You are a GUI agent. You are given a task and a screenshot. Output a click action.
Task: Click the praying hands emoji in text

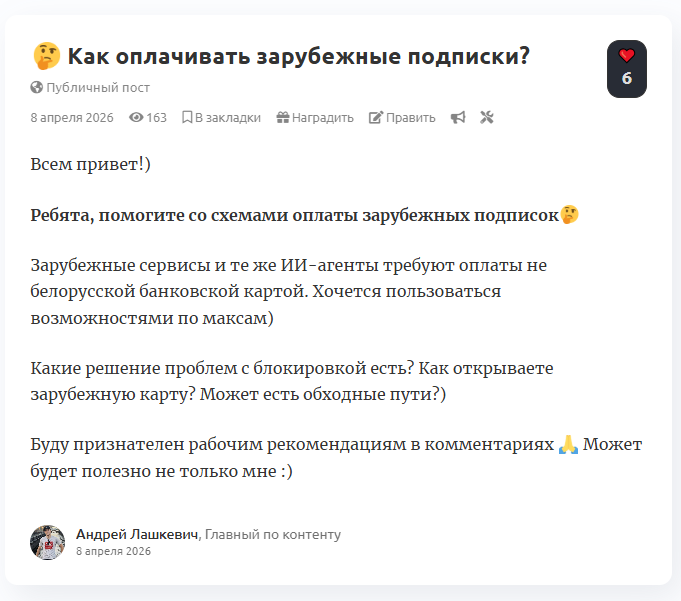pos(568,444)
